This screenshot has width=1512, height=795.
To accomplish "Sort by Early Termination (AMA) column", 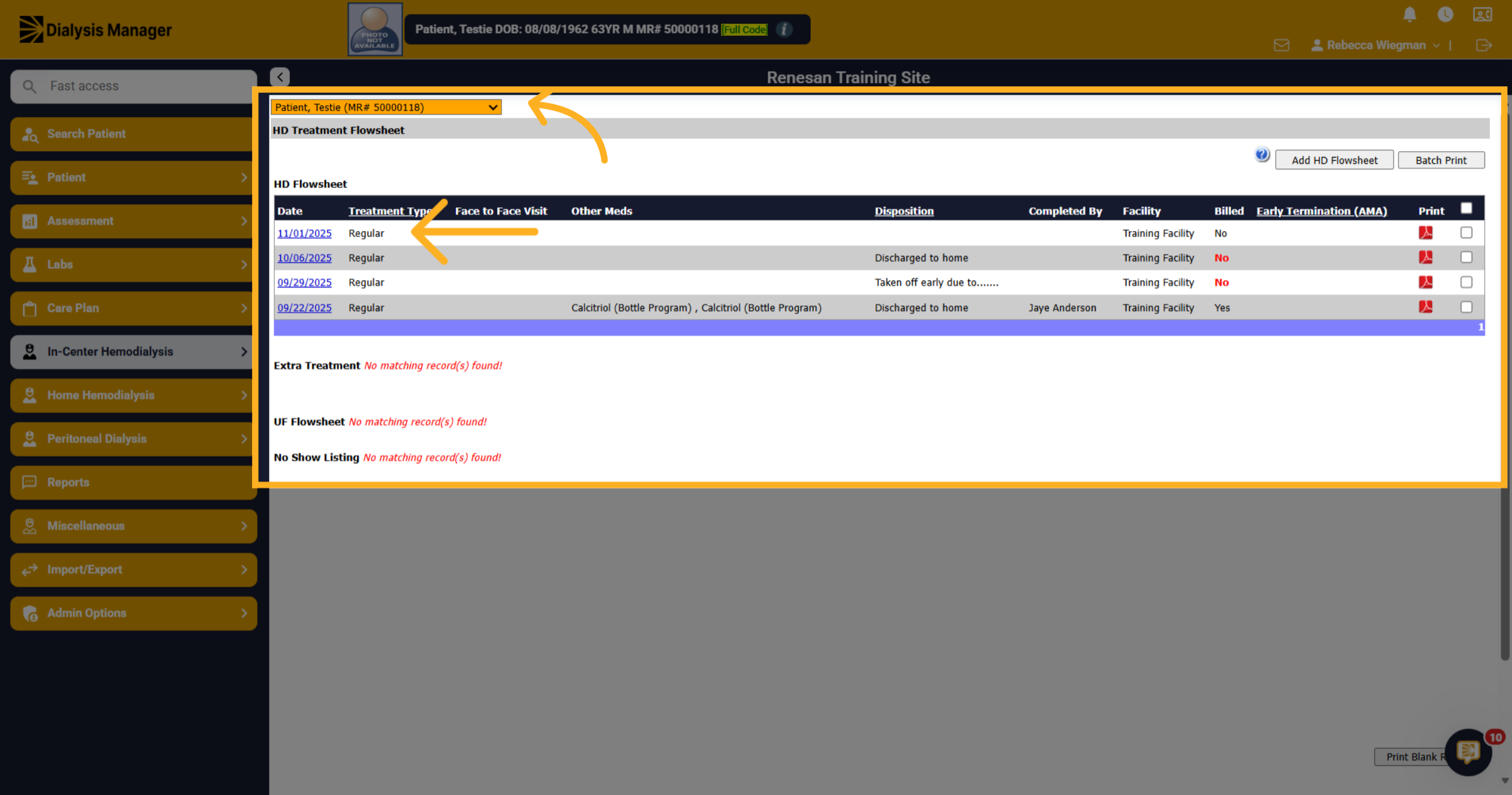I will point(1322,211).
